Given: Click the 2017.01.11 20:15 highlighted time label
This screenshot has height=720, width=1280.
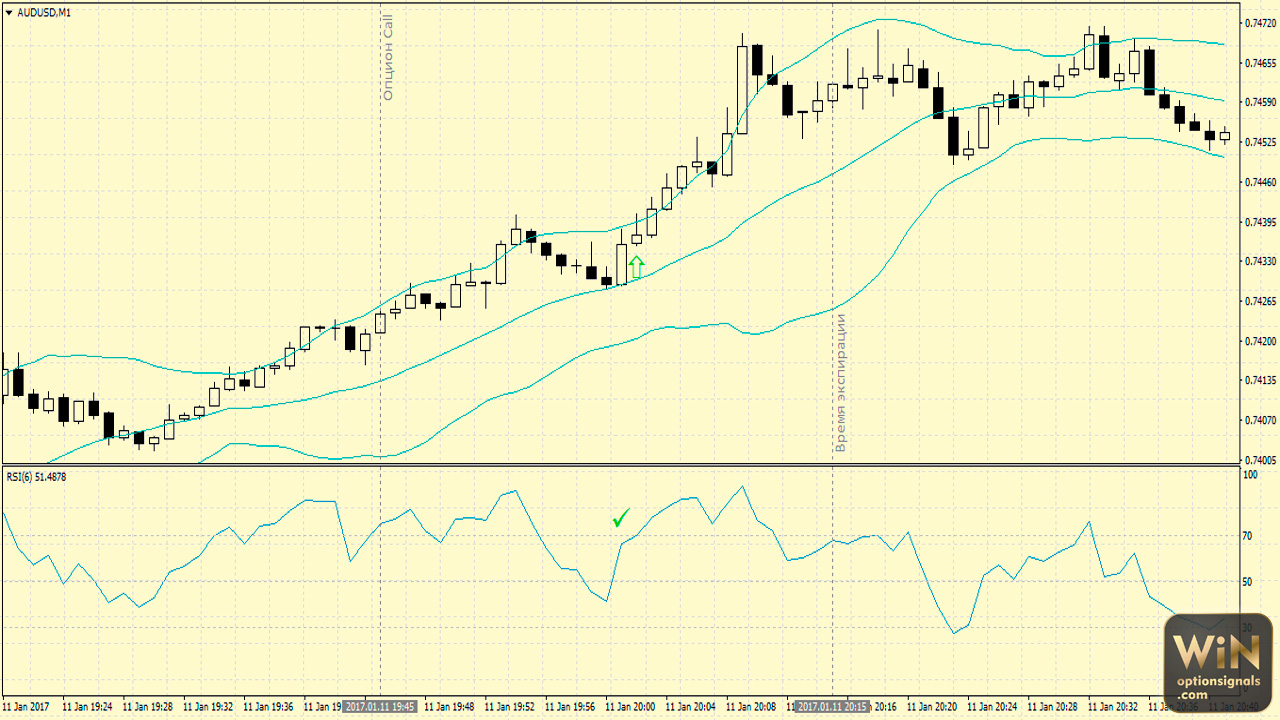Looking at the screenshot, I should click(x=832, y=707).
